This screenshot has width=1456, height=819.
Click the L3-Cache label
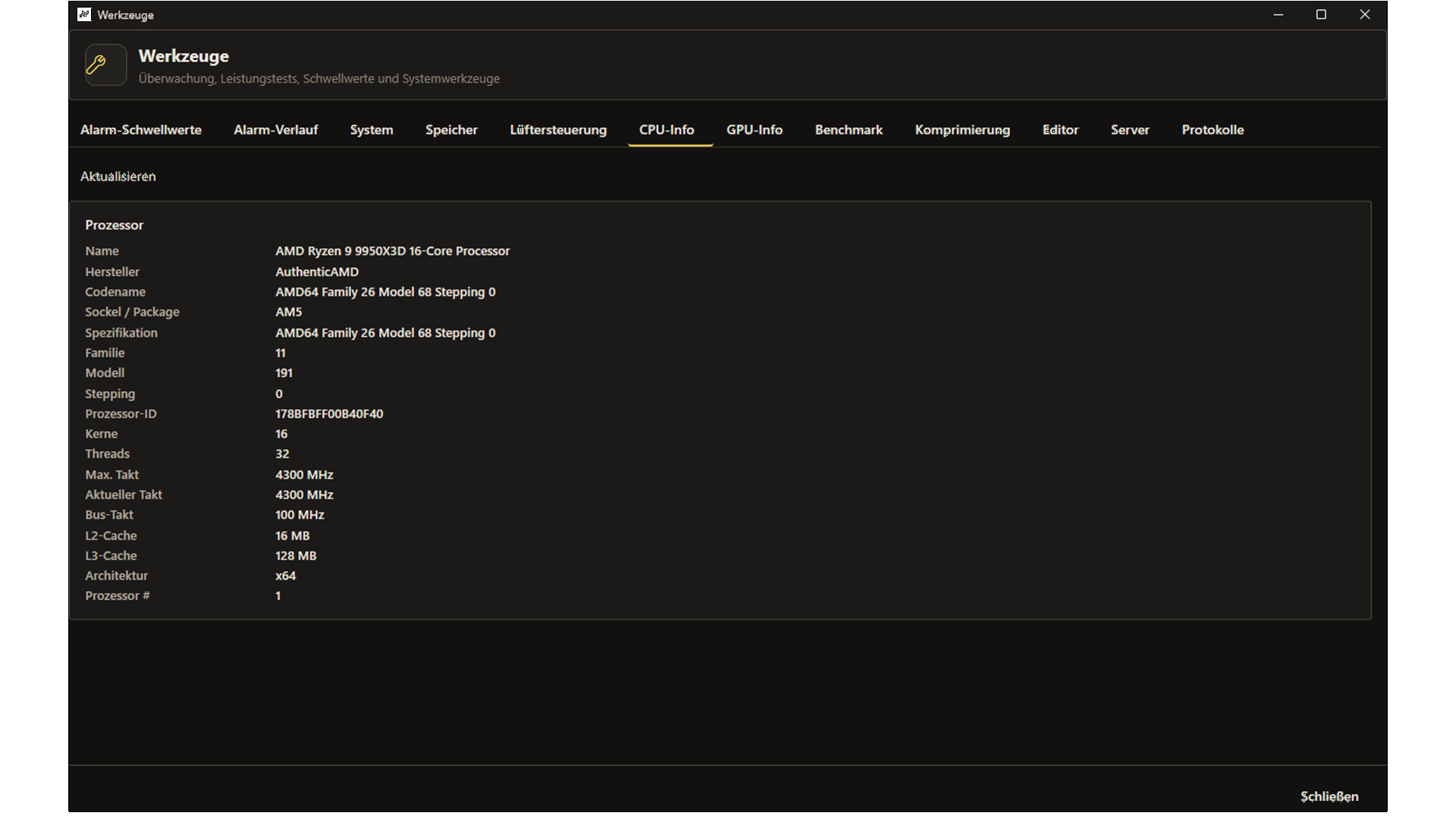pyautogui.click(x=111, y=556)
